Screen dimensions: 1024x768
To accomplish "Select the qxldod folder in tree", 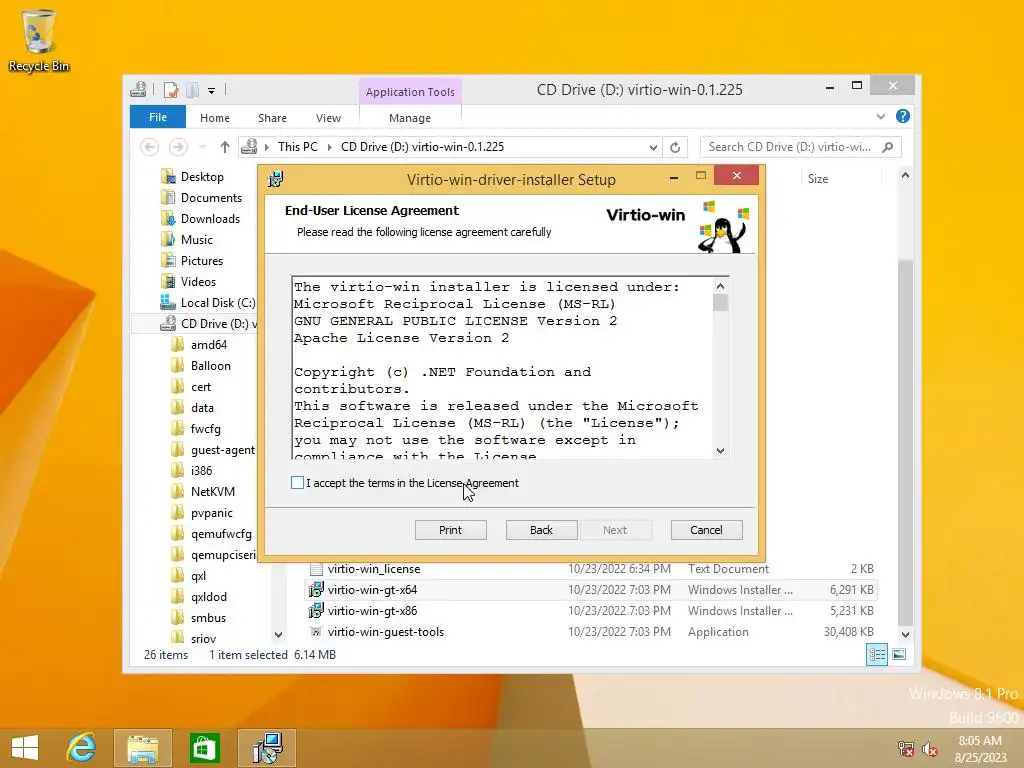I will tap(208, 597).
